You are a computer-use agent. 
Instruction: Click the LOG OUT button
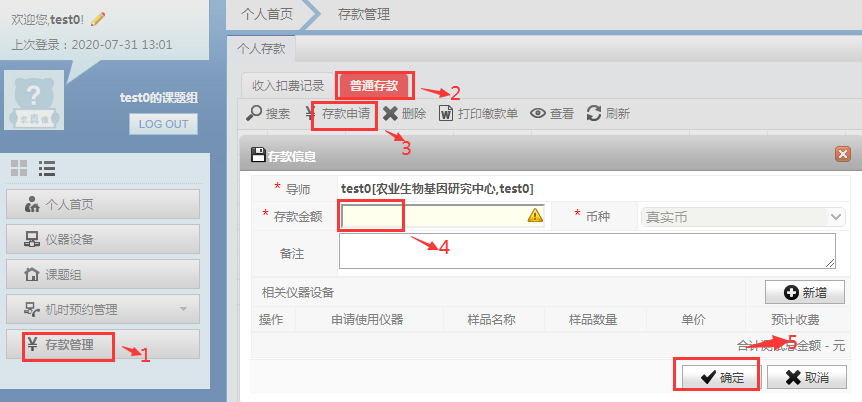click(x=163, y=124)
